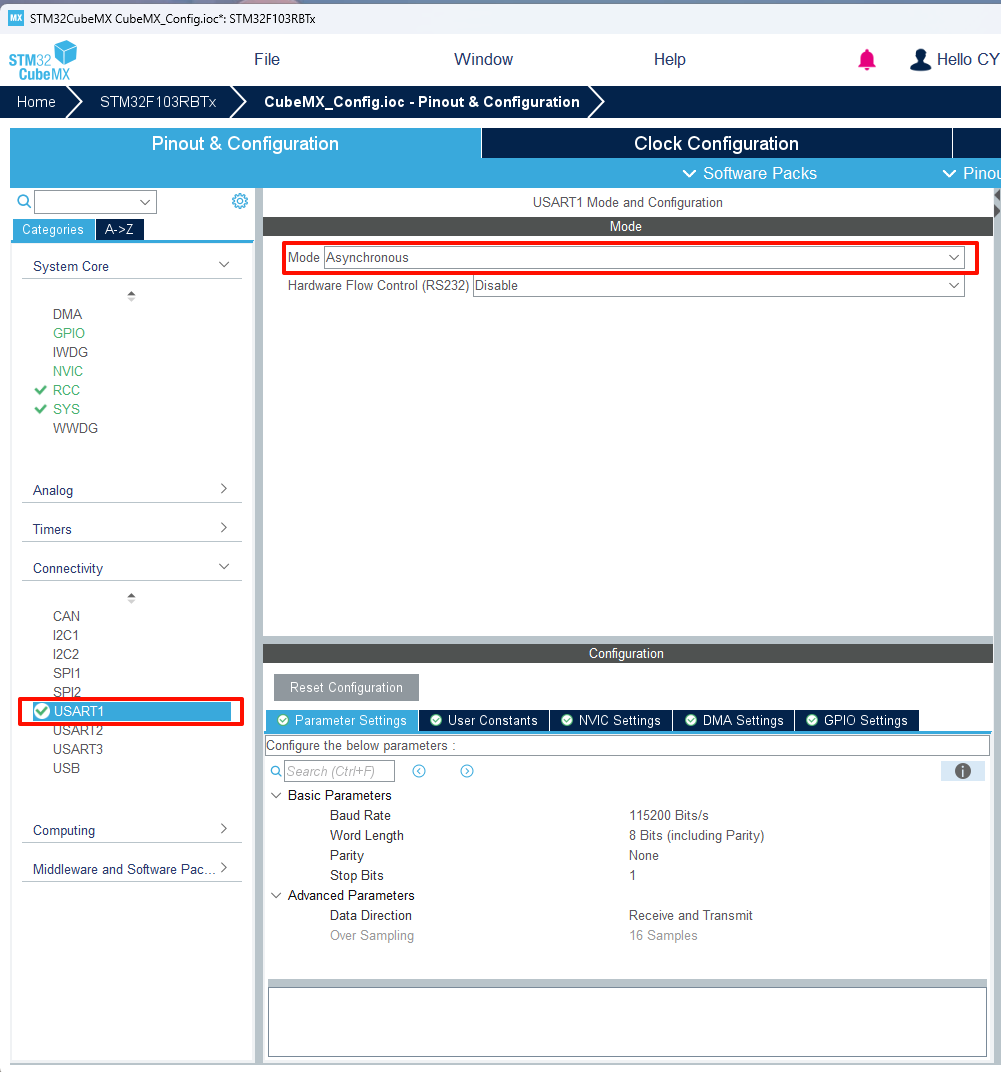1001x1072 pixels.
Task: Click the info icon in Parameter Settings
Action: tap(962, 771)
